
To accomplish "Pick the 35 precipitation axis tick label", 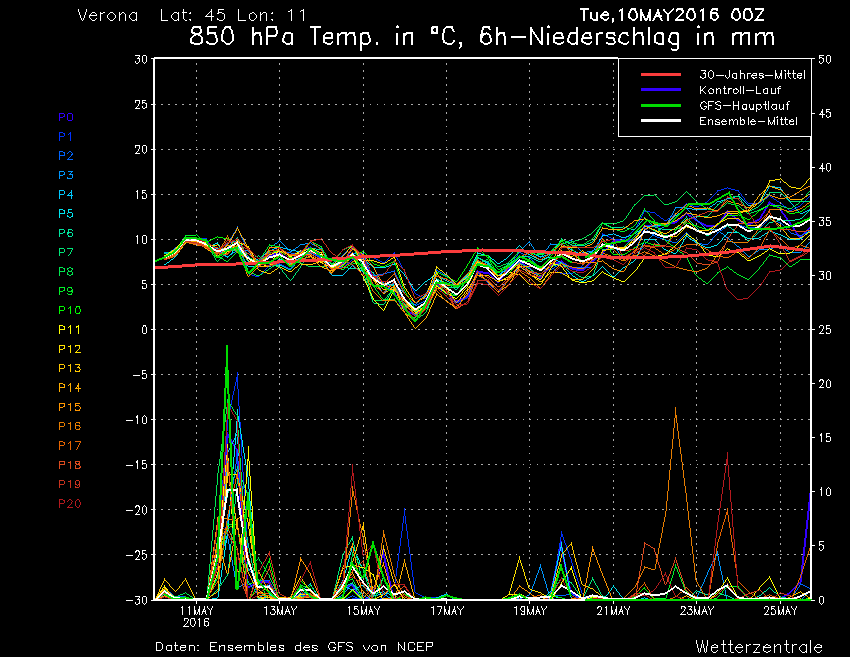I will [x=825, y=222].
